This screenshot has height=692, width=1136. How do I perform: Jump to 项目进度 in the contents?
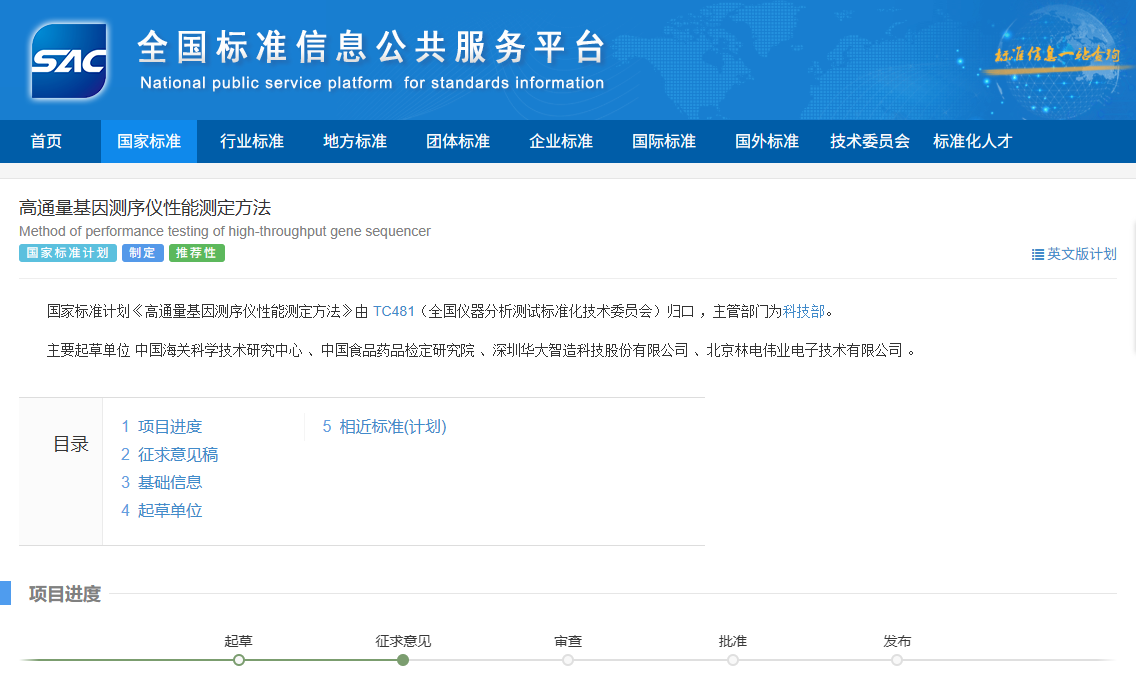pos(161,427)
